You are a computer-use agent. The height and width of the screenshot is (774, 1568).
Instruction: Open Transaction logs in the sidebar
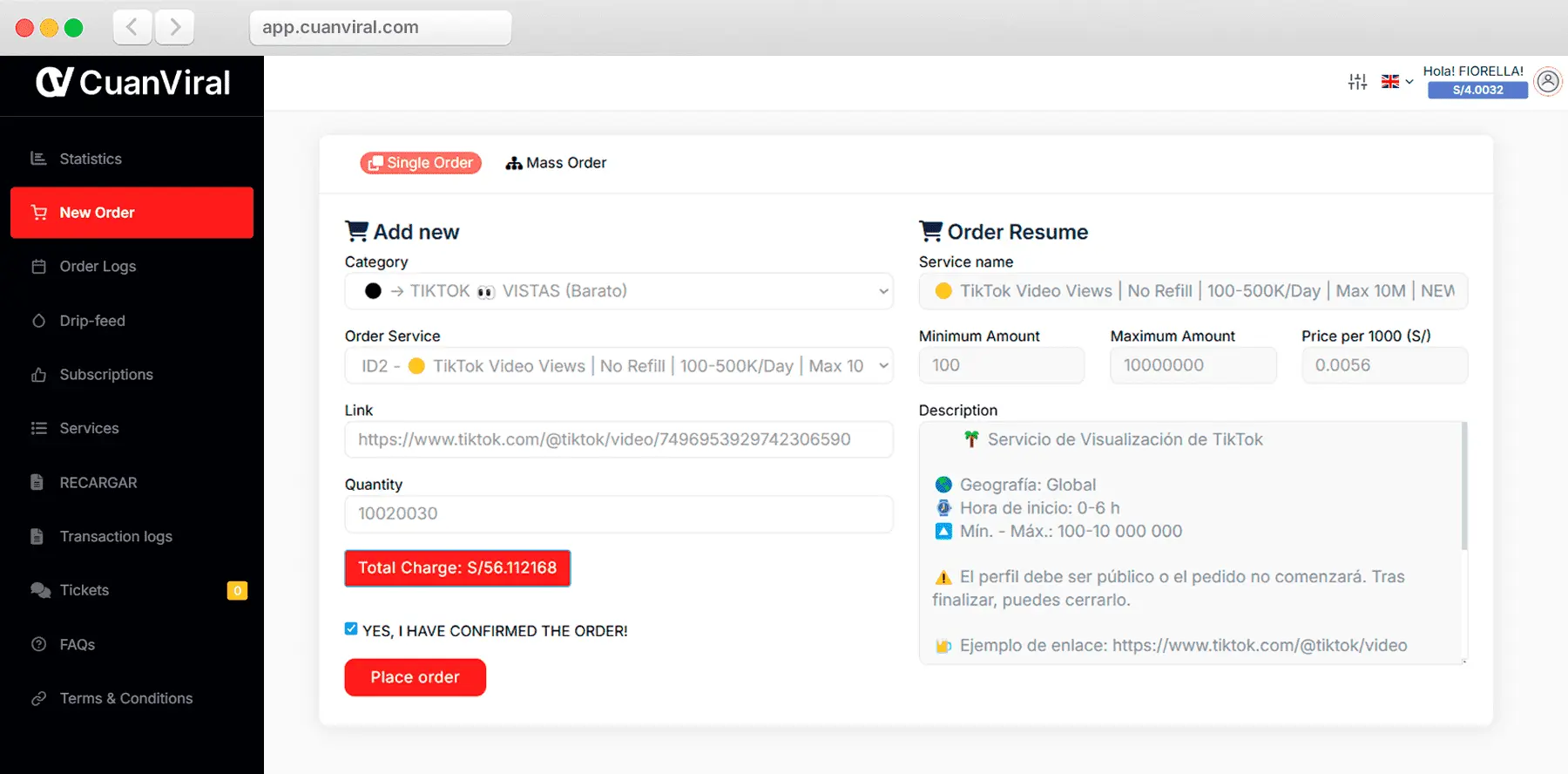(x=132, y=536)
